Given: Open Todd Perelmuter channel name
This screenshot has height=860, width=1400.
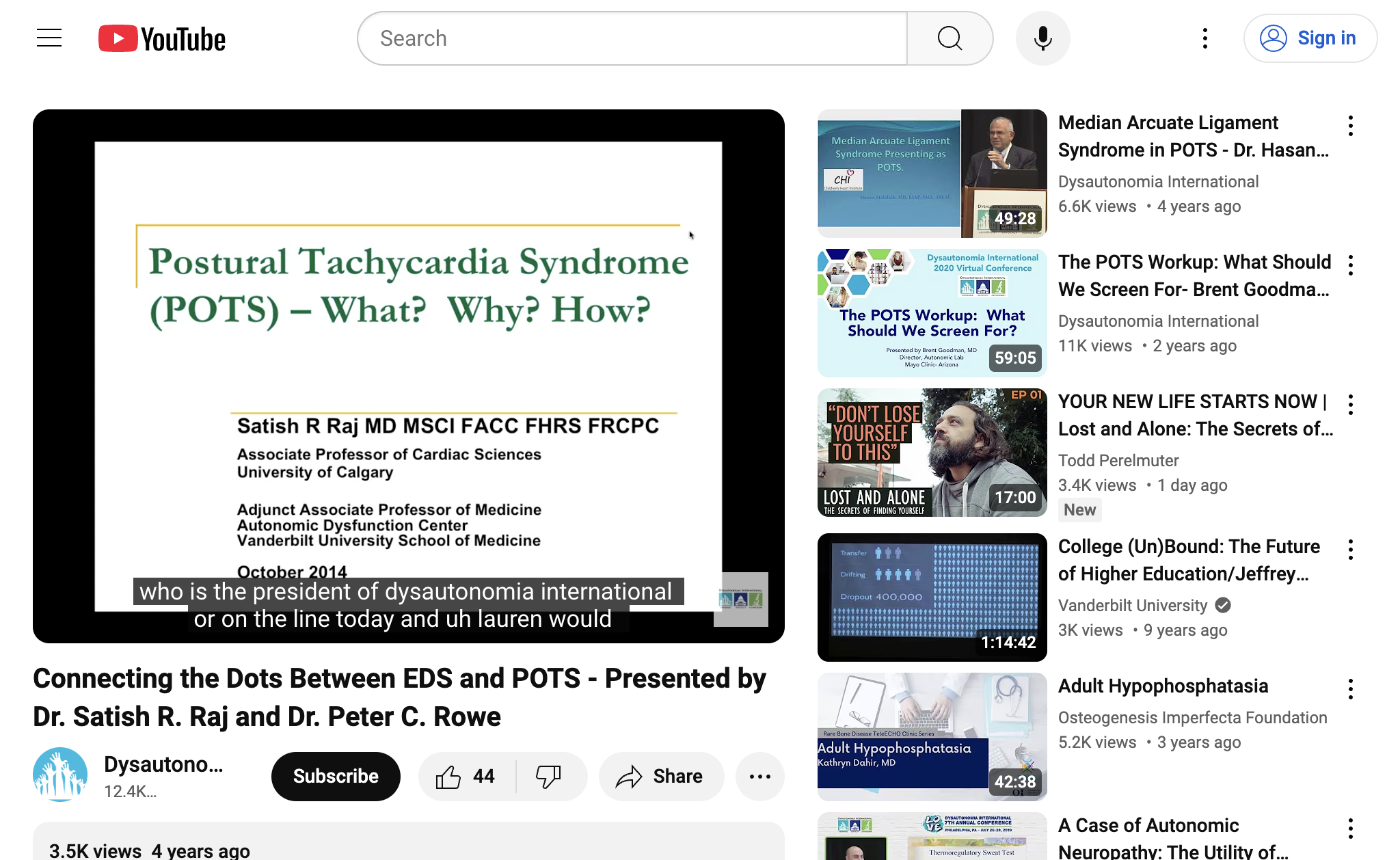Looking at the screenshot, I should point(1118,461).
